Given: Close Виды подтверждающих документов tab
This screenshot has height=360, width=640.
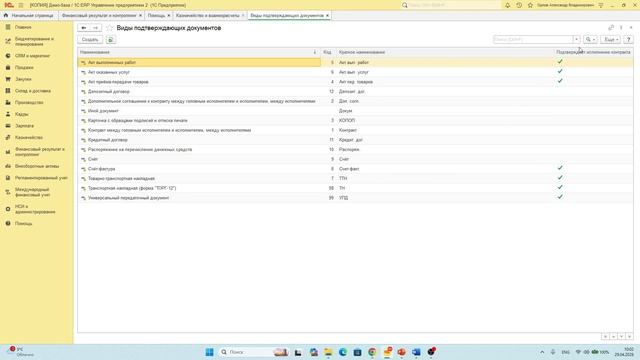Looking at the screenshot, I should click(x=327, y=16).
